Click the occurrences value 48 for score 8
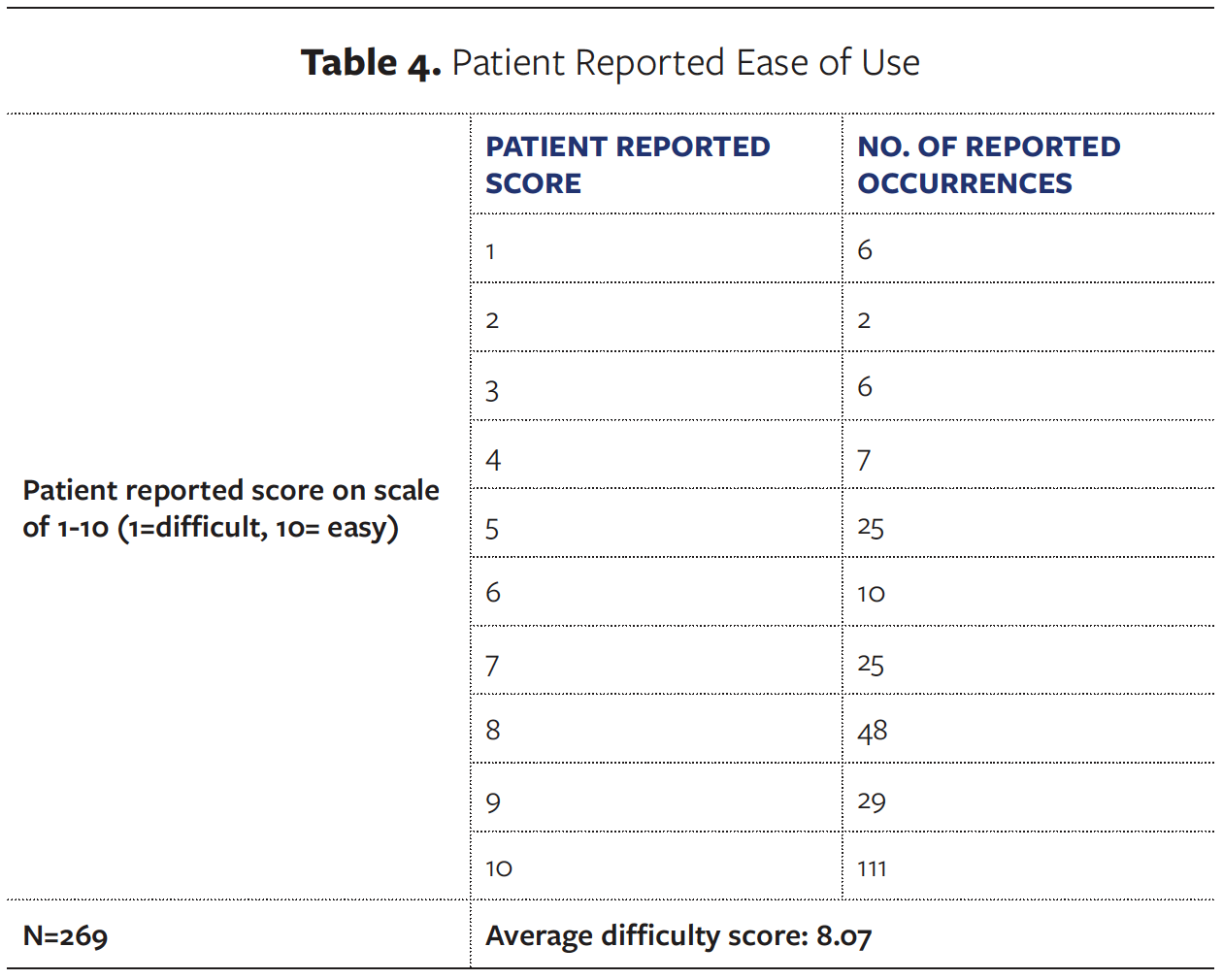The image size is (1223, 980). pyautogui.click(x=872, y=731)
